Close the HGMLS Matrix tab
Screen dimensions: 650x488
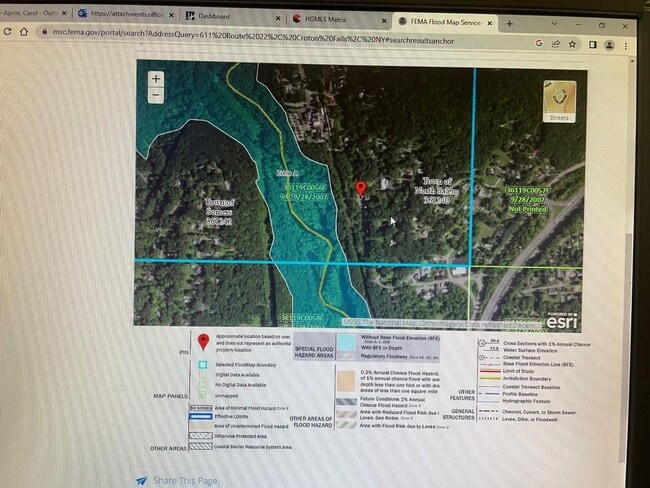tap(384, 21)
